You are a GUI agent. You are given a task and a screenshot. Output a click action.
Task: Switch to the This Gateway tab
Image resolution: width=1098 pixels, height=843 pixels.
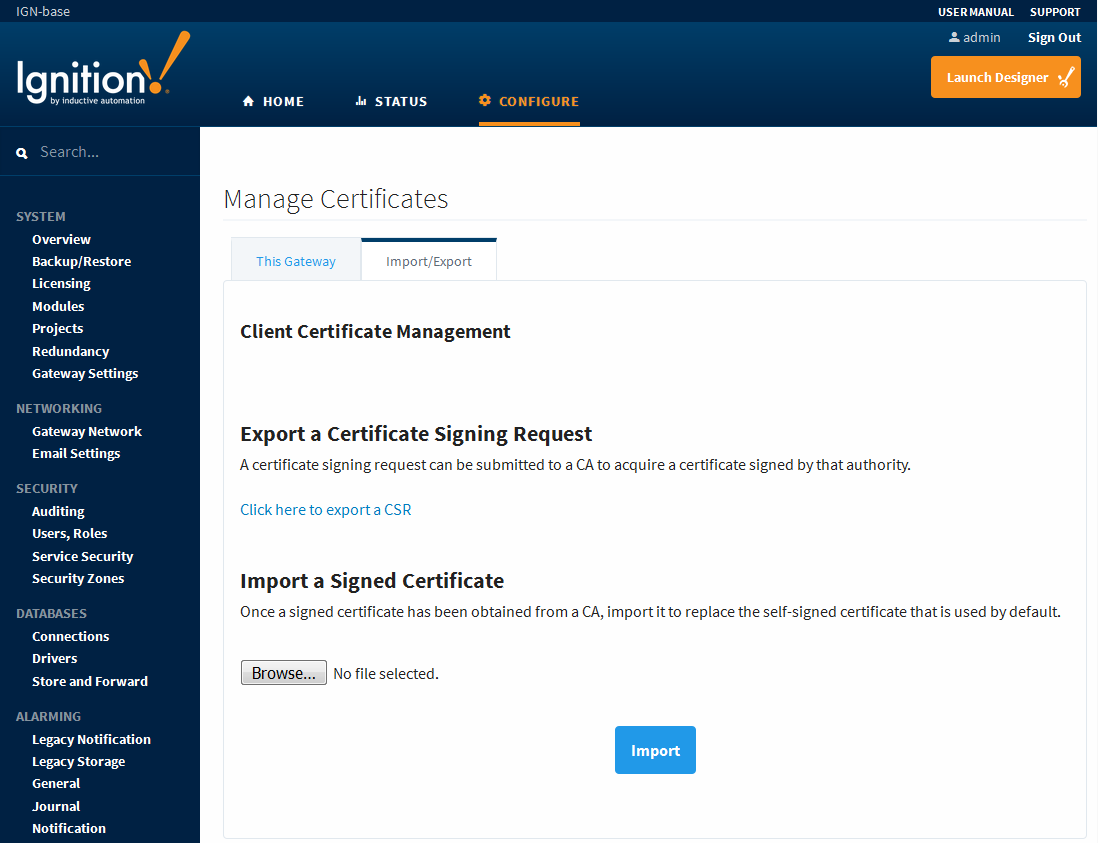295,260
